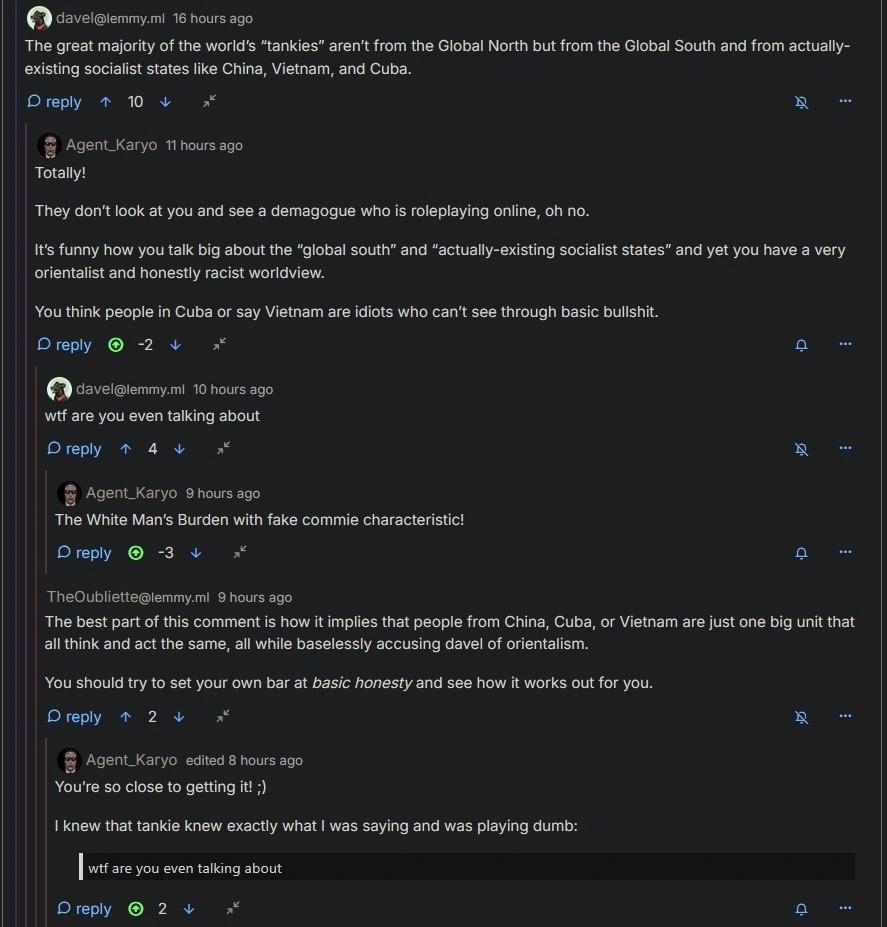Toggle bell on "White Man's Burden" comment
Viewport: 887px width, 927px height.
point(801,553)
